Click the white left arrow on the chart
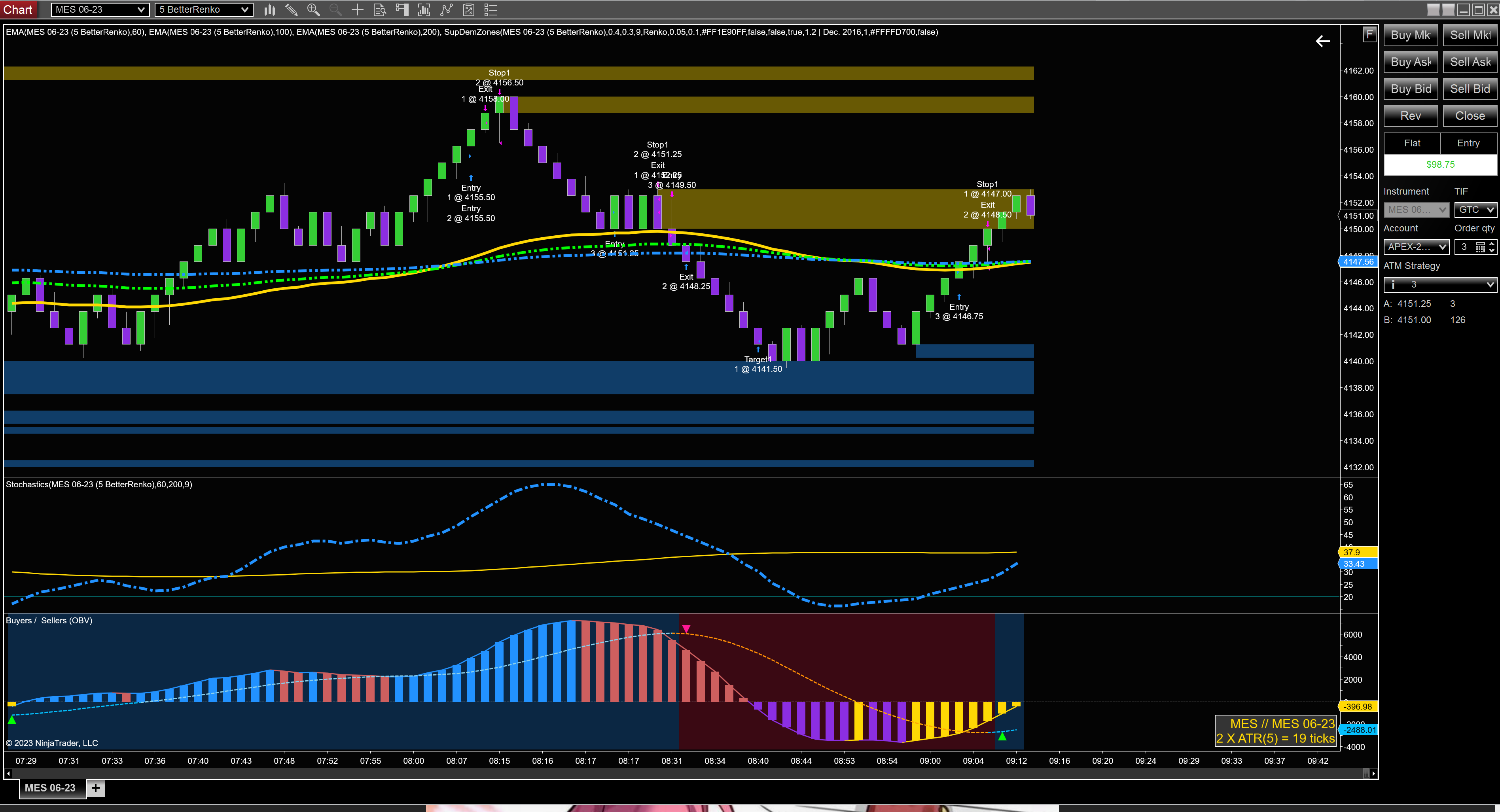This screenshot has width=1500, height=812. (1322, 41)
